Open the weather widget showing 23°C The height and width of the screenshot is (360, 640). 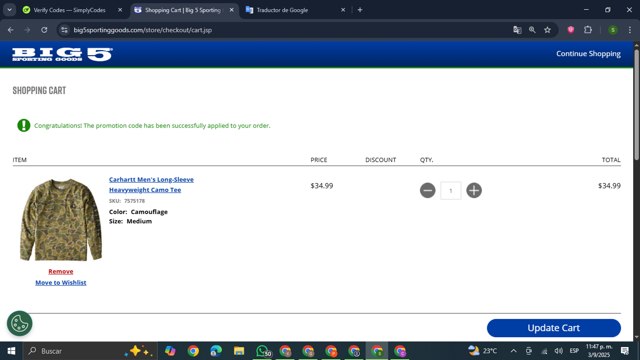(x=482, y=351)
